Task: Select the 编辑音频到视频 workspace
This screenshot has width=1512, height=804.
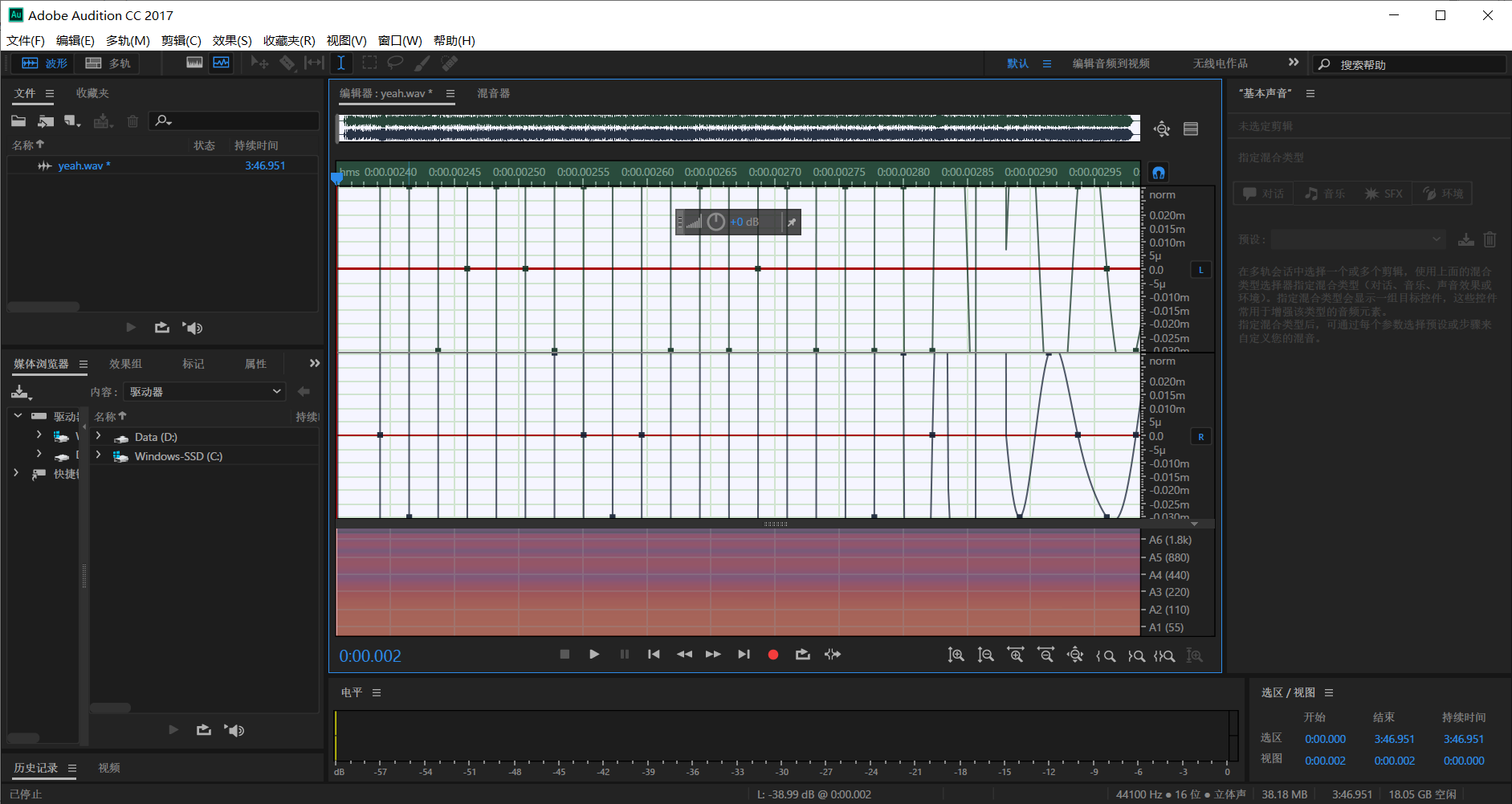Action: (1111, 63)
